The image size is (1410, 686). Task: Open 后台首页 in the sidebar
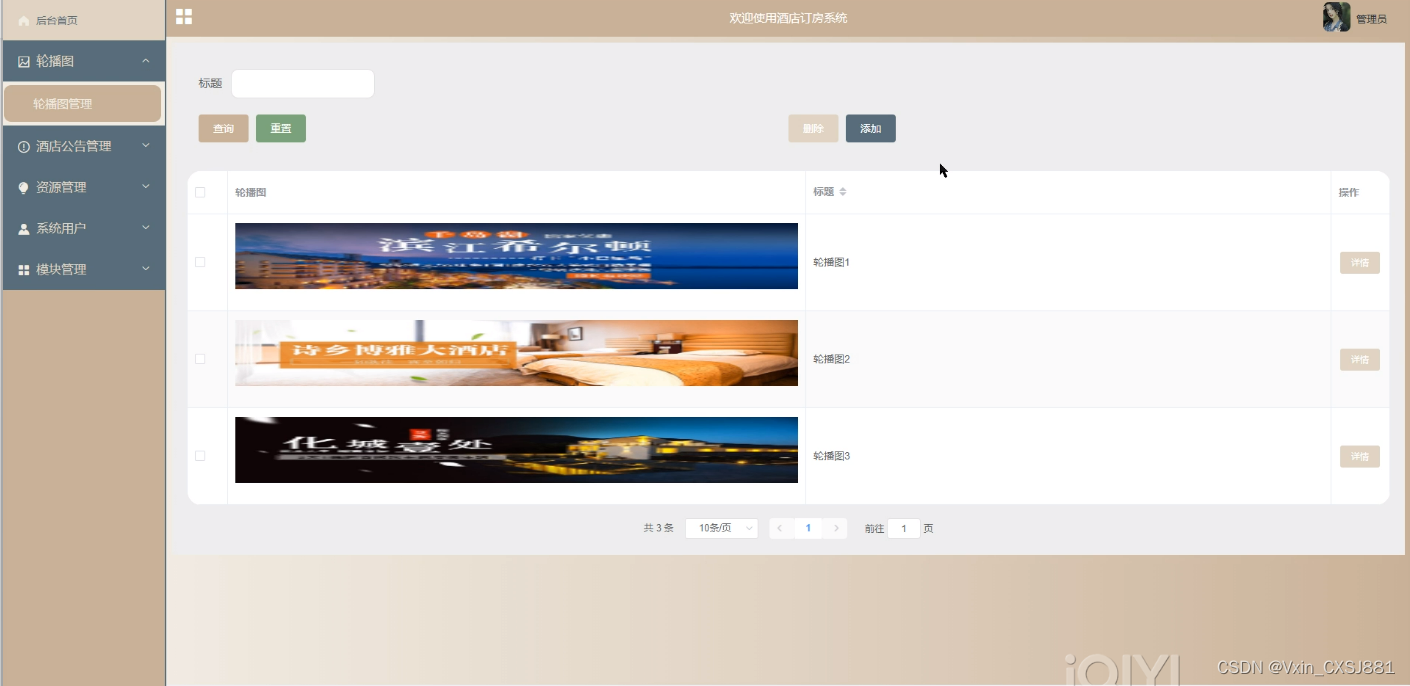tap(83, 20)
